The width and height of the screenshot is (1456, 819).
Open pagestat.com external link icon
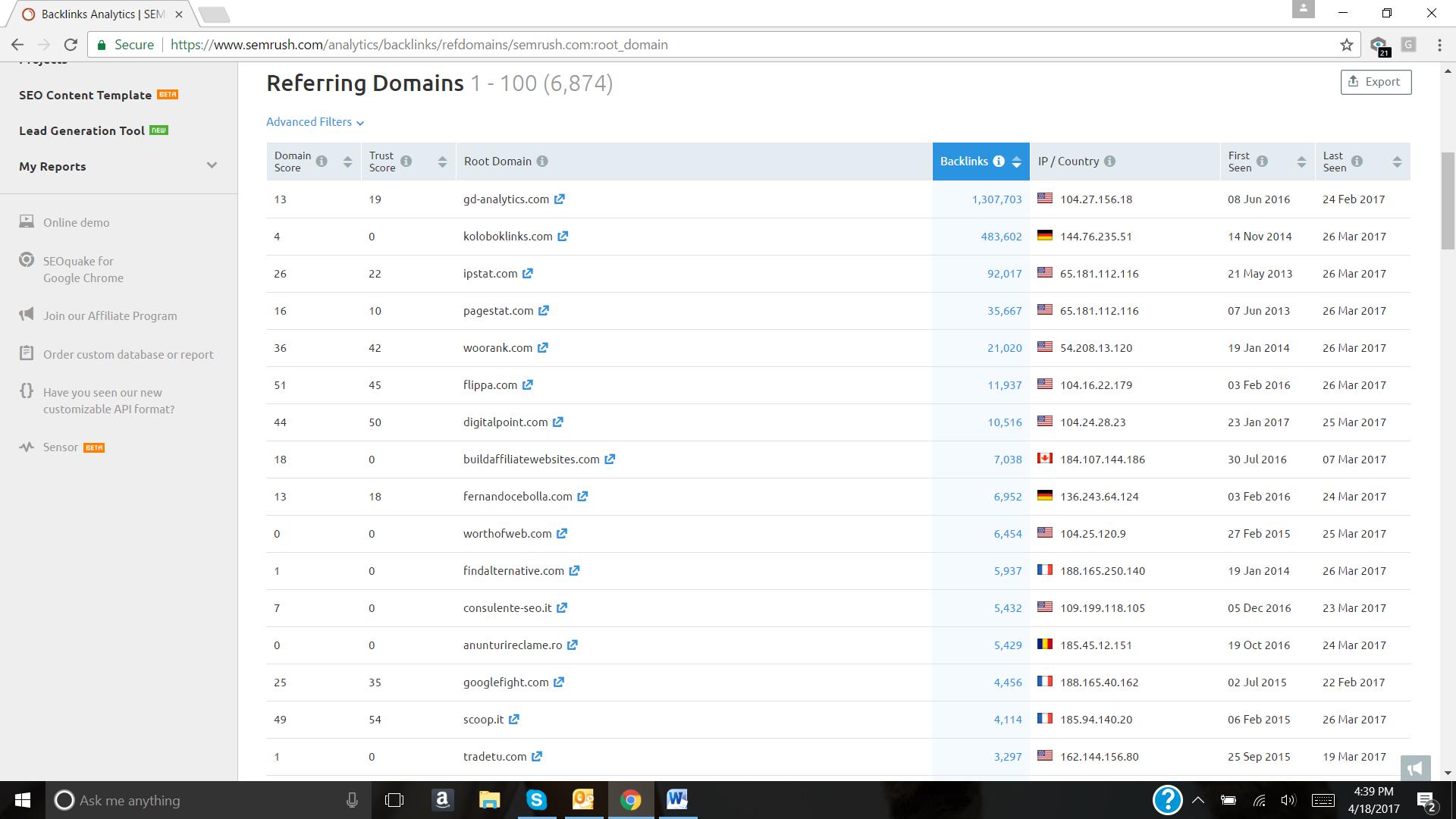pos(544,310)
